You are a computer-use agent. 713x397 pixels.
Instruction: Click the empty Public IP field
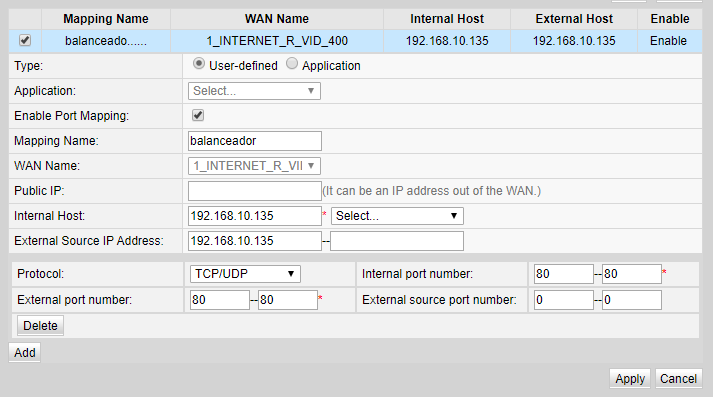coord(255,191)
